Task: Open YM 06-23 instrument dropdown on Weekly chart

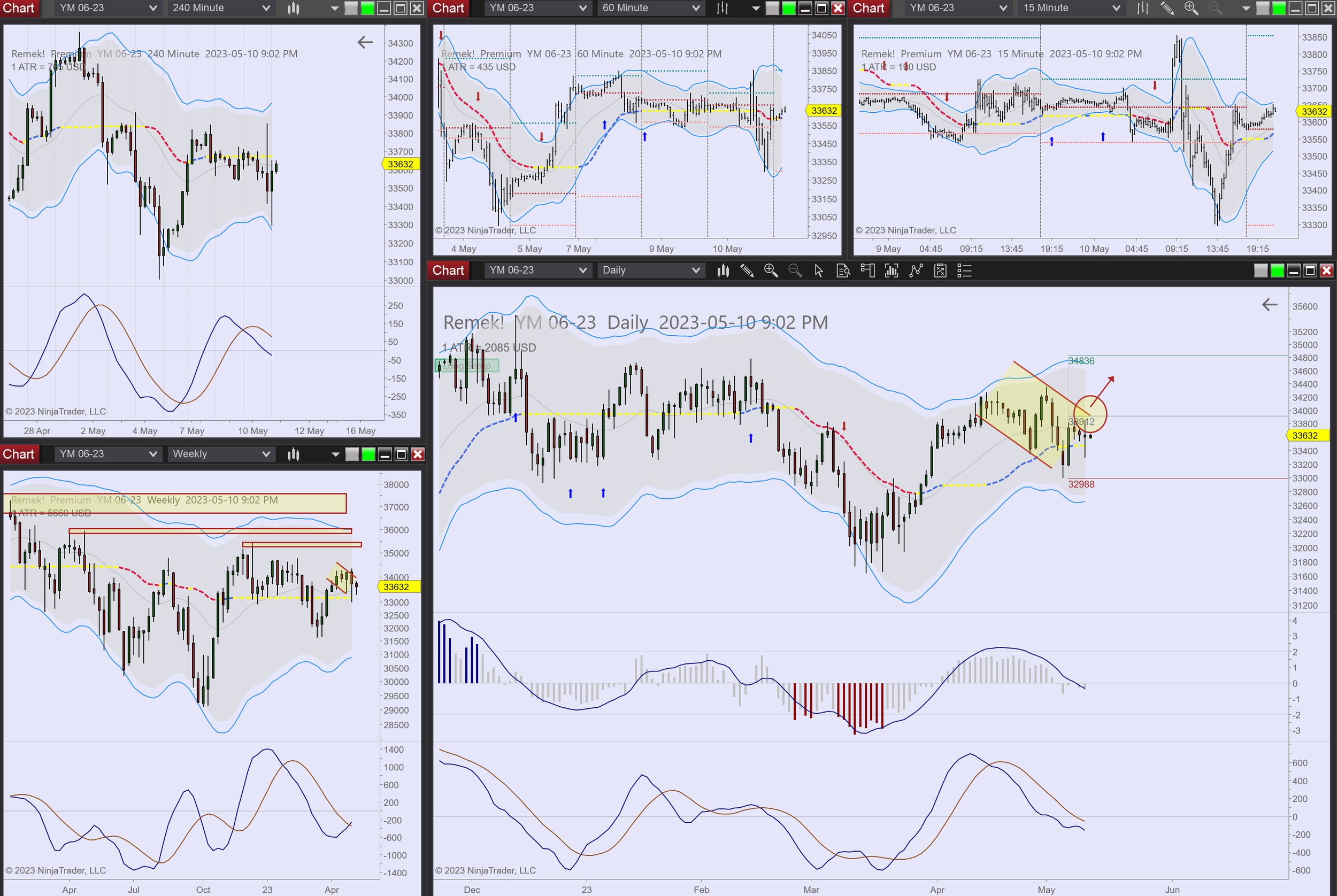Action: point(107,454)
